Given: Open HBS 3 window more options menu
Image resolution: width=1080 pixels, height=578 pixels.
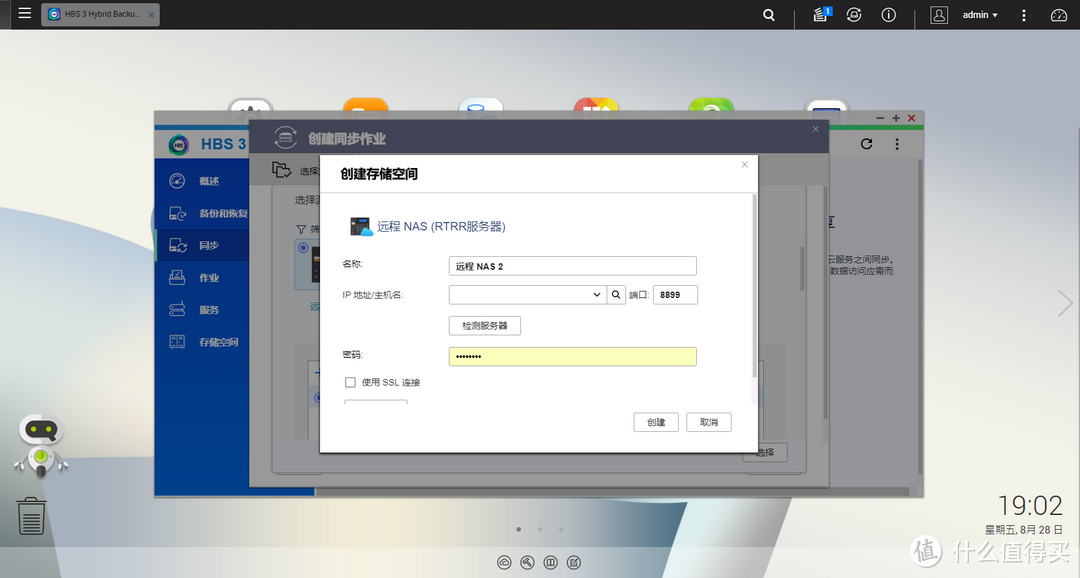Looking at the screenshot, I should coord(897,144).
